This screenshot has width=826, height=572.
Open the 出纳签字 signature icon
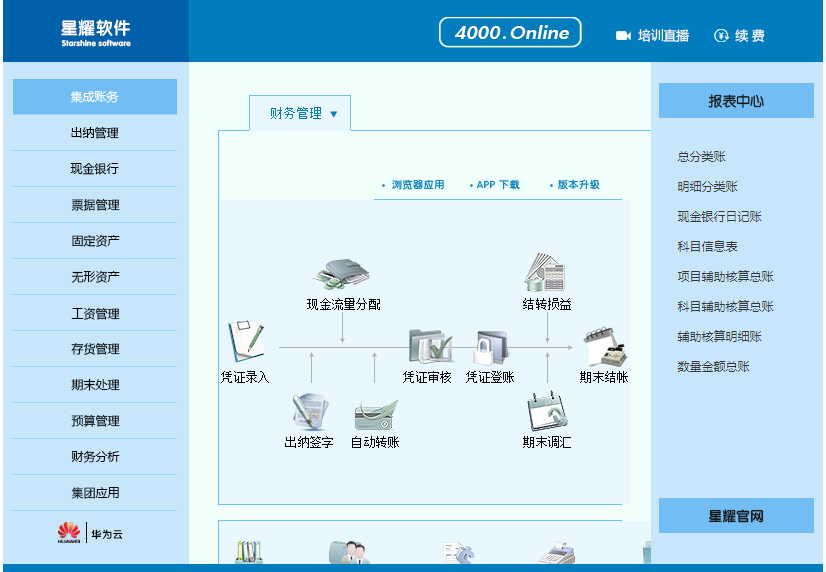[x=310, y=412]
